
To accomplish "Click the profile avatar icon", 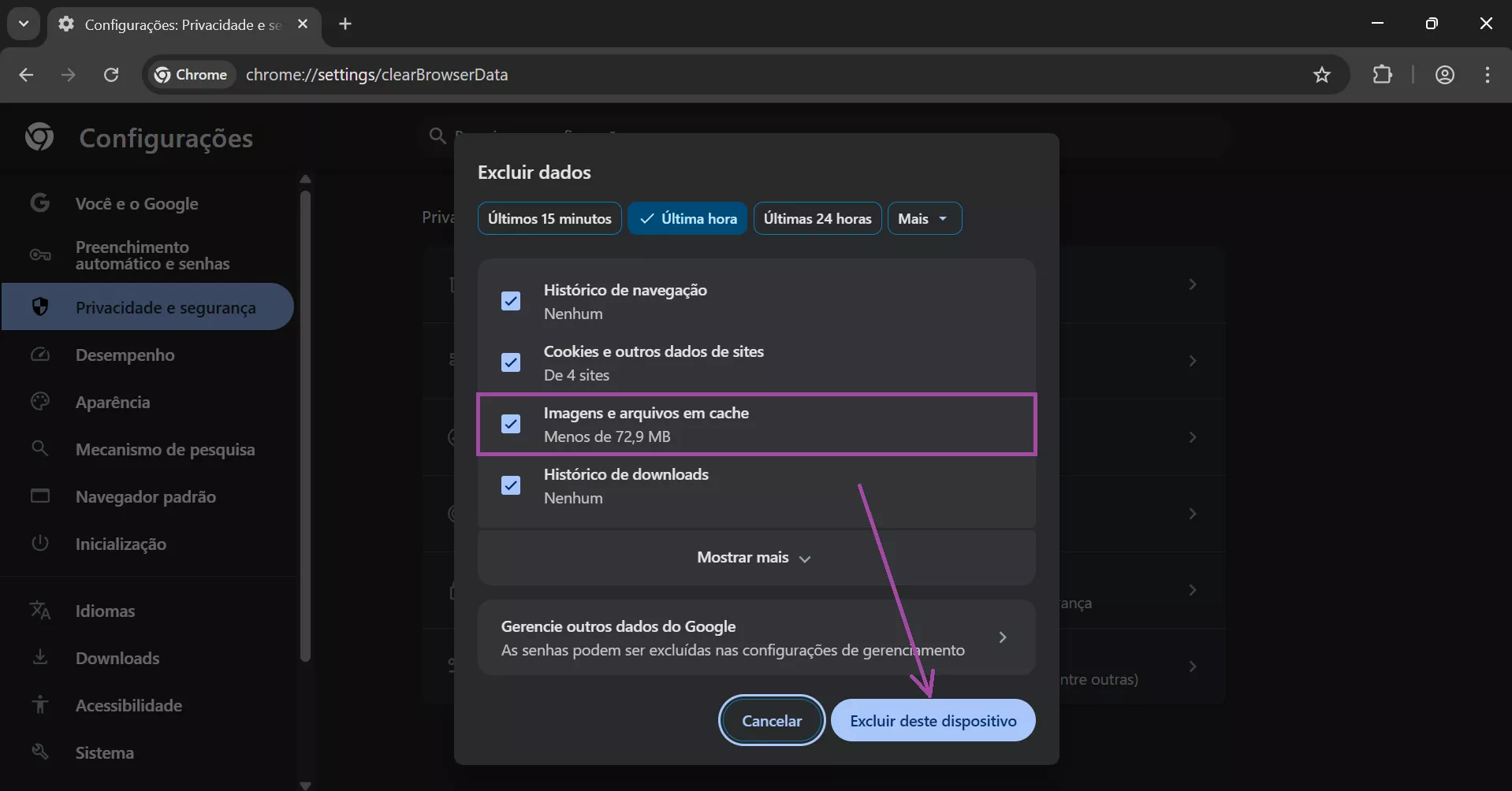I will pyautogui.click(x=1445, y=74).
